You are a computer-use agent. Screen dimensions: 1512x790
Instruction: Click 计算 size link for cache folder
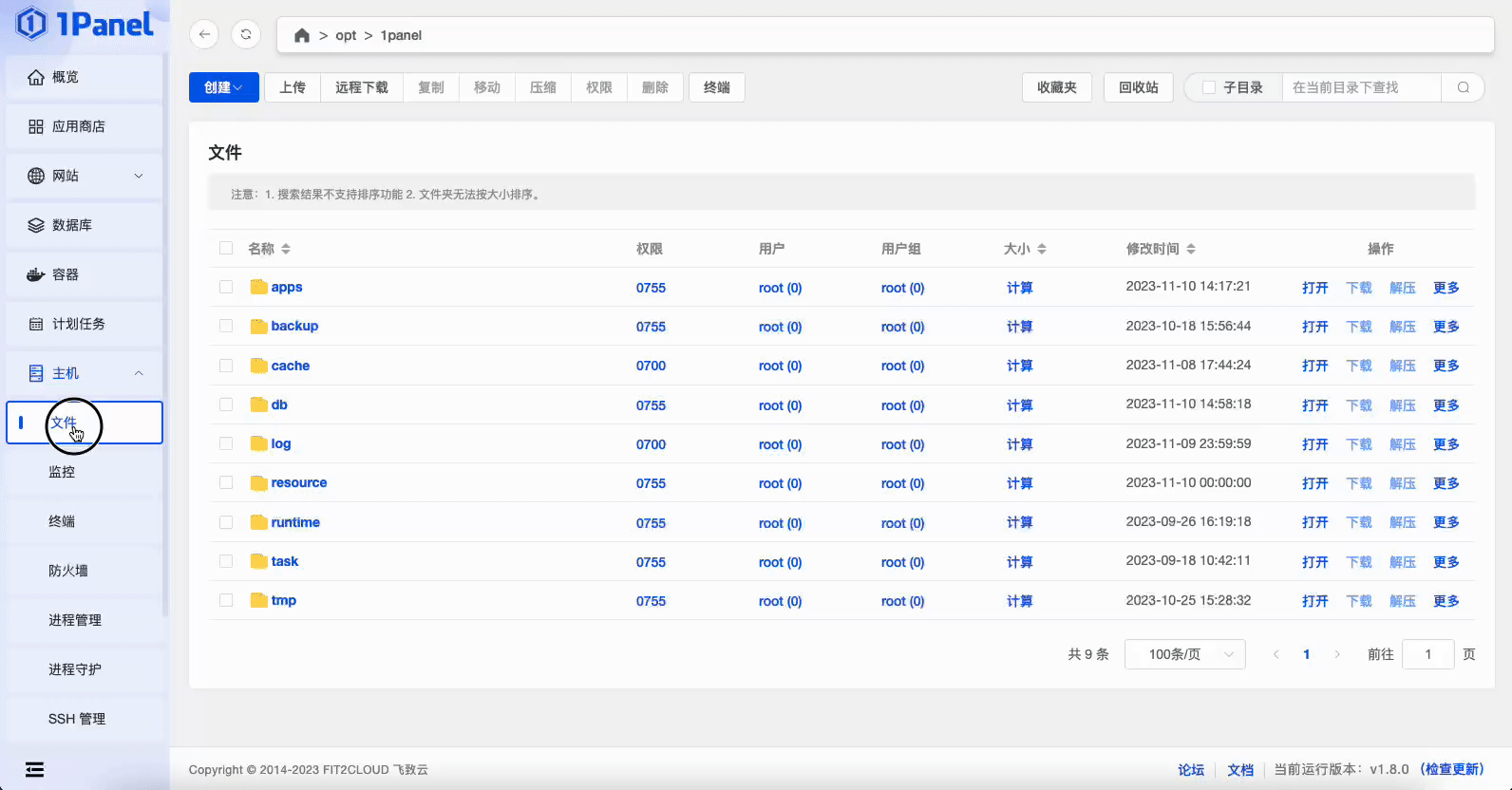pyautogui.click(x=1019, y=366)
